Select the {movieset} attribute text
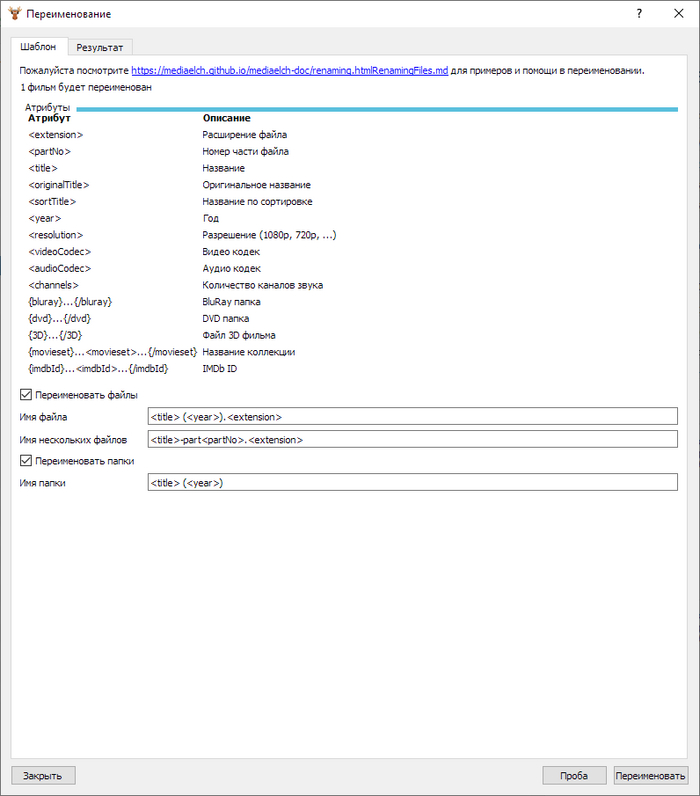700x796 pixels. [113, 352]
